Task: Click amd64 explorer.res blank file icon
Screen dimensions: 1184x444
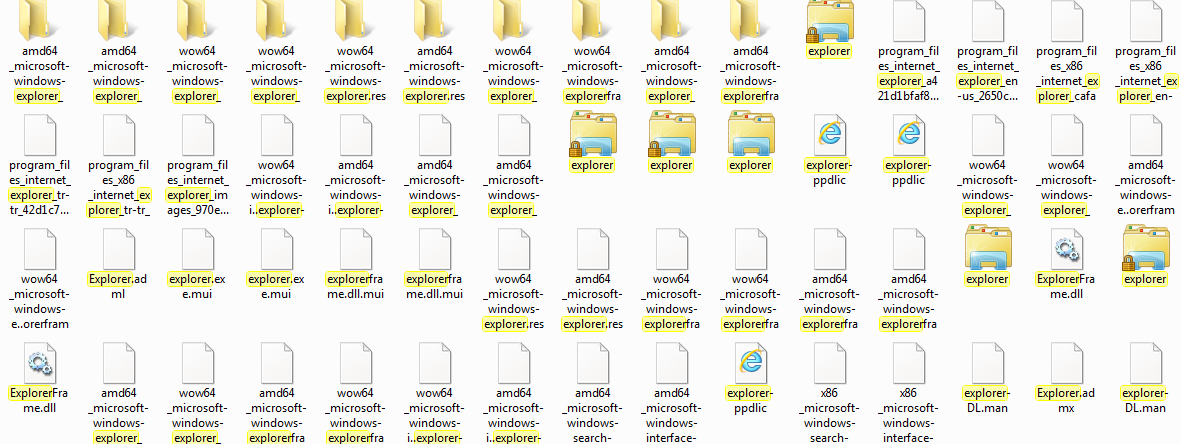Action: [592, 248]
